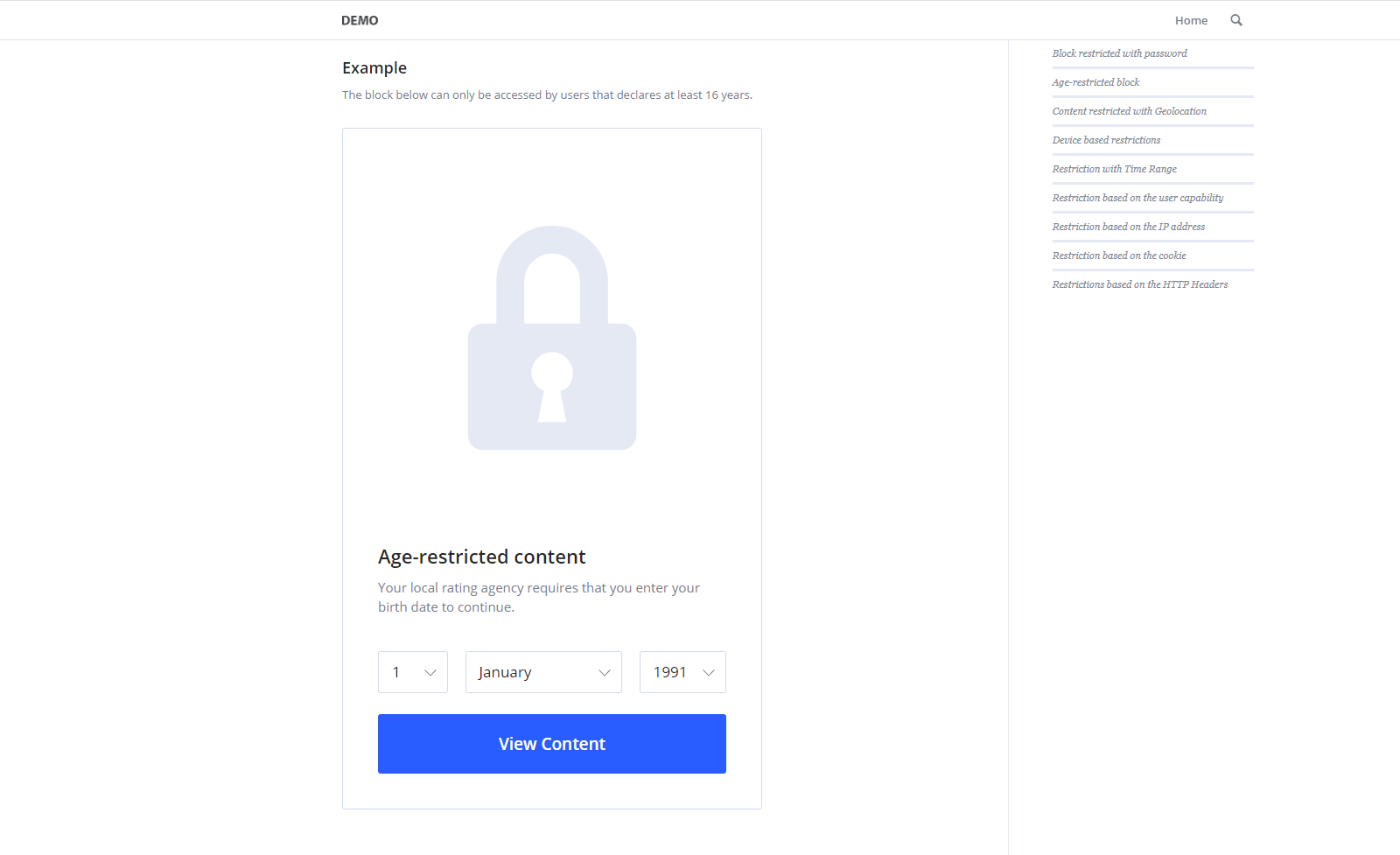Click the large padlock icon
The image size is (1400, 855).
click(552, 339)
